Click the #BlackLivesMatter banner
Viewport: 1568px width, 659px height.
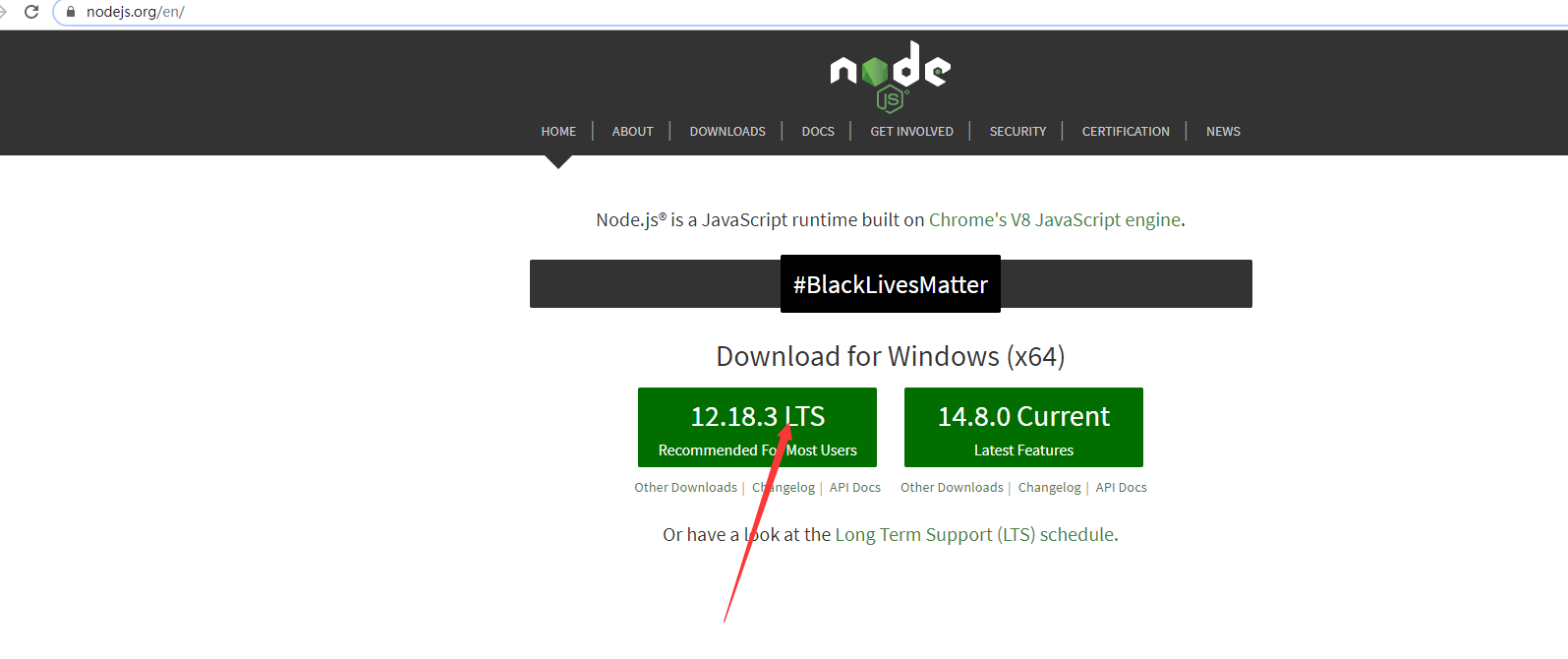click(891, 284)
